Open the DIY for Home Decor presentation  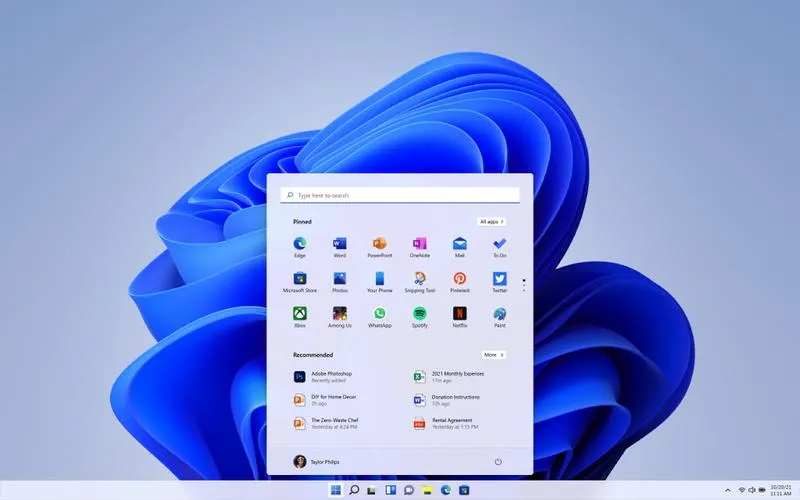[x=325, y=400]
